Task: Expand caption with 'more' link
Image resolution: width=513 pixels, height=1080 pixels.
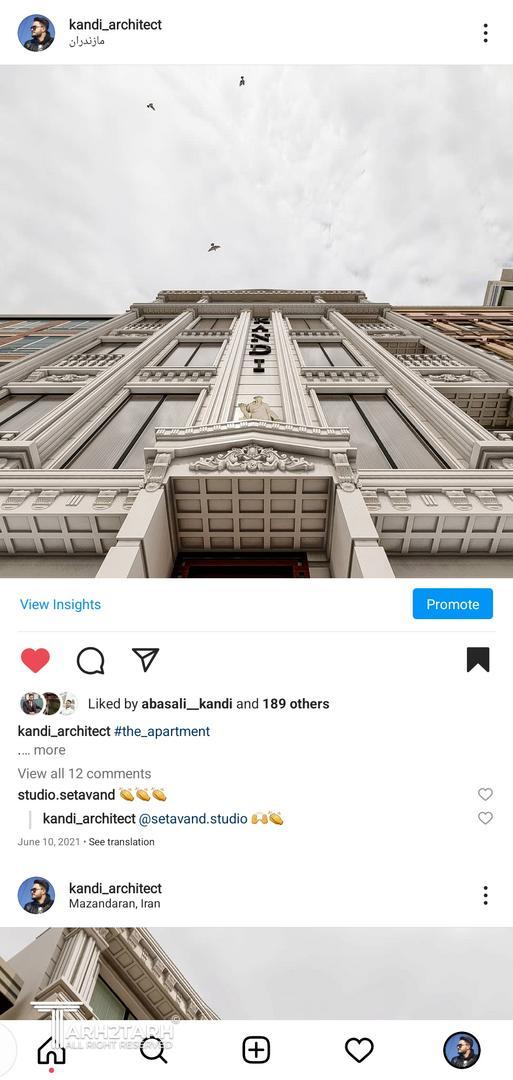Action: tap(50, 750)
